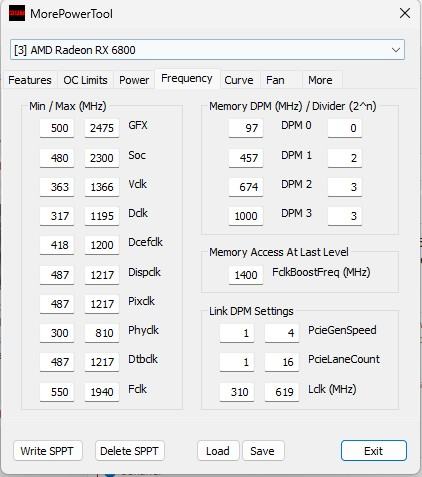Click the MorePowerTool app icon in title bar
Image resolution: width=422 pixels, height=477 pixels.
[17, 14]
